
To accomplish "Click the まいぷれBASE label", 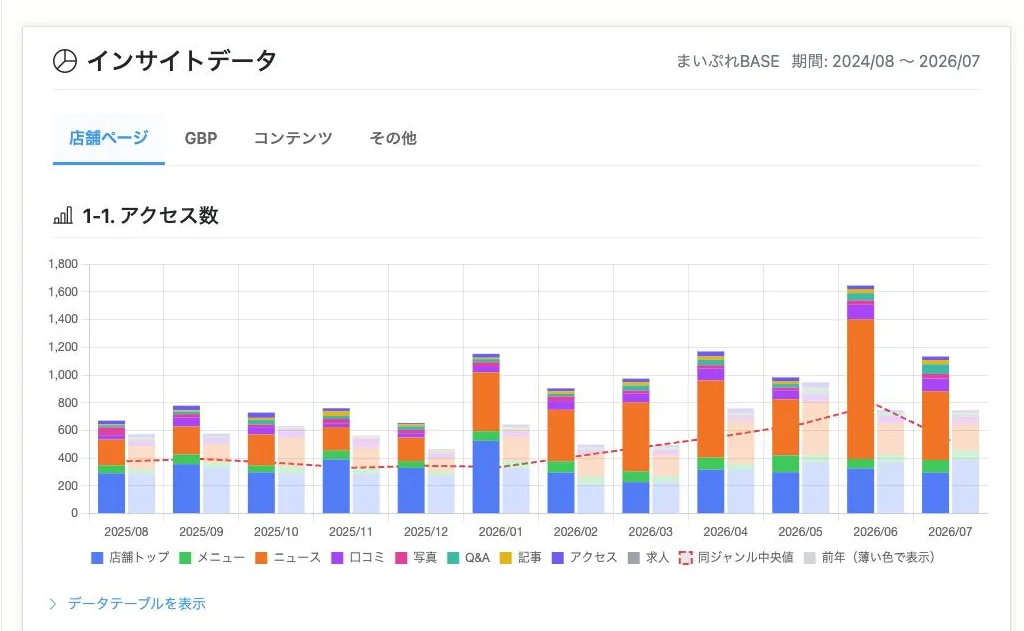I will pos(728,61).
